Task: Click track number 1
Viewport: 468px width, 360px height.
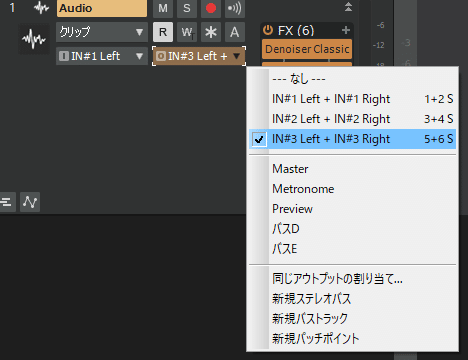Action: tap(12, 8)
